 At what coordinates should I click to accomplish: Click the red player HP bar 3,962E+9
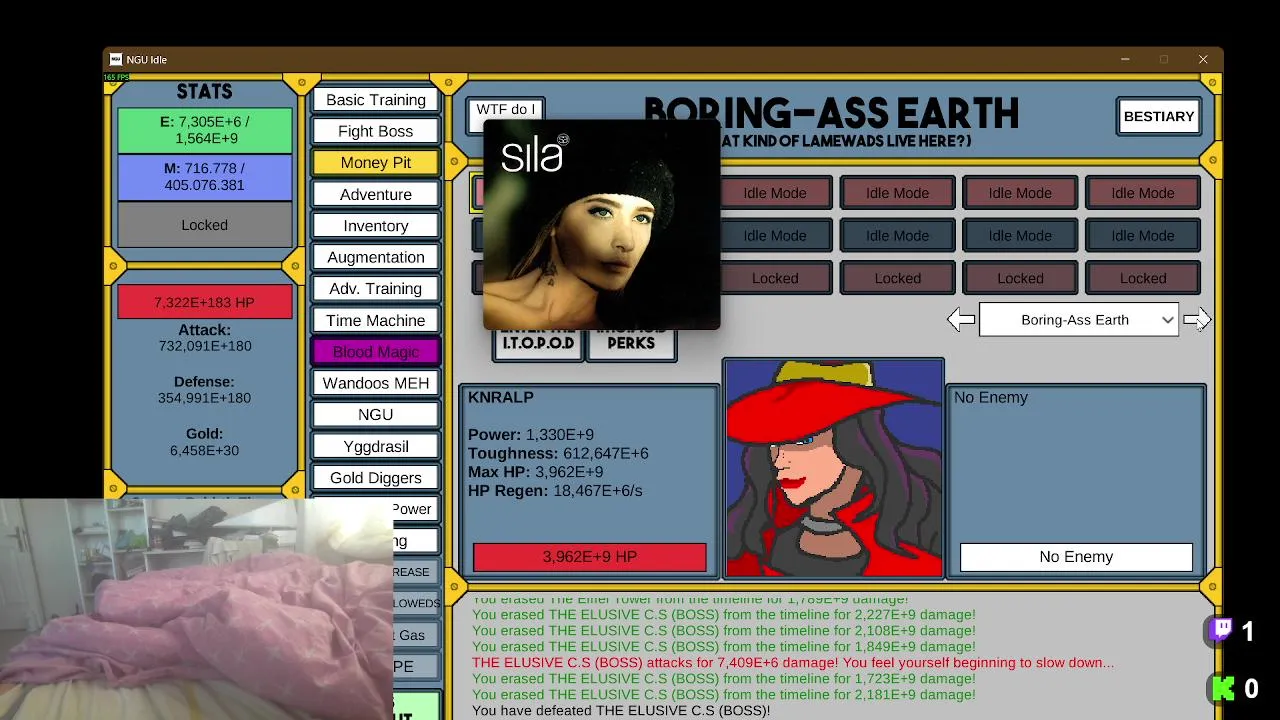click(x=590, y=557)
